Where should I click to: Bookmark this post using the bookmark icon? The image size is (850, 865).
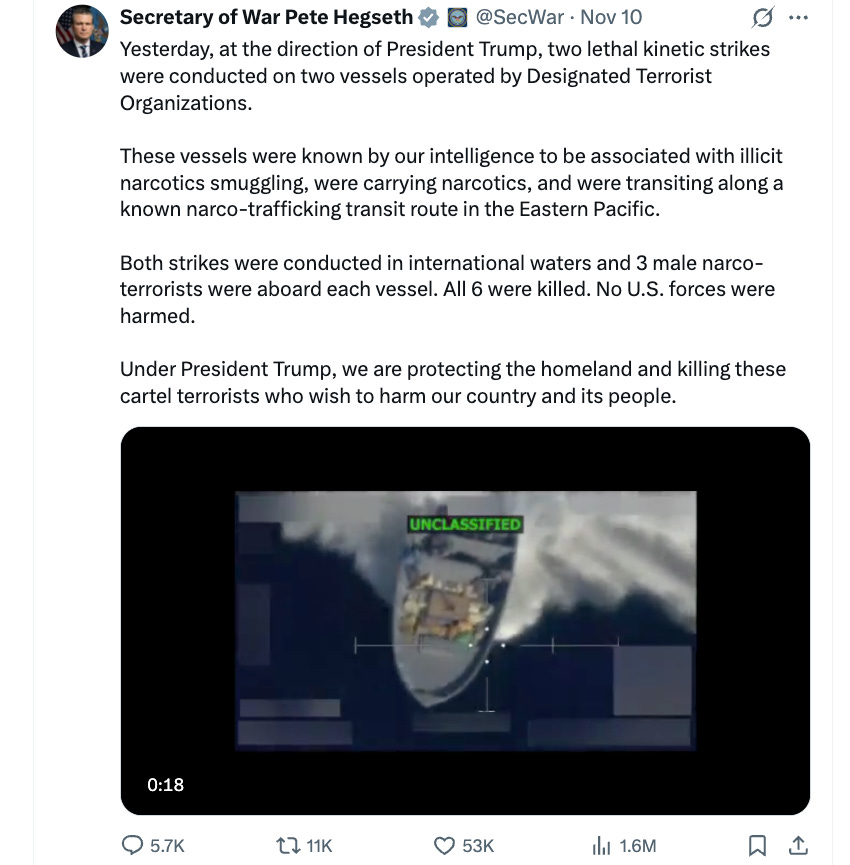(756, 845)
